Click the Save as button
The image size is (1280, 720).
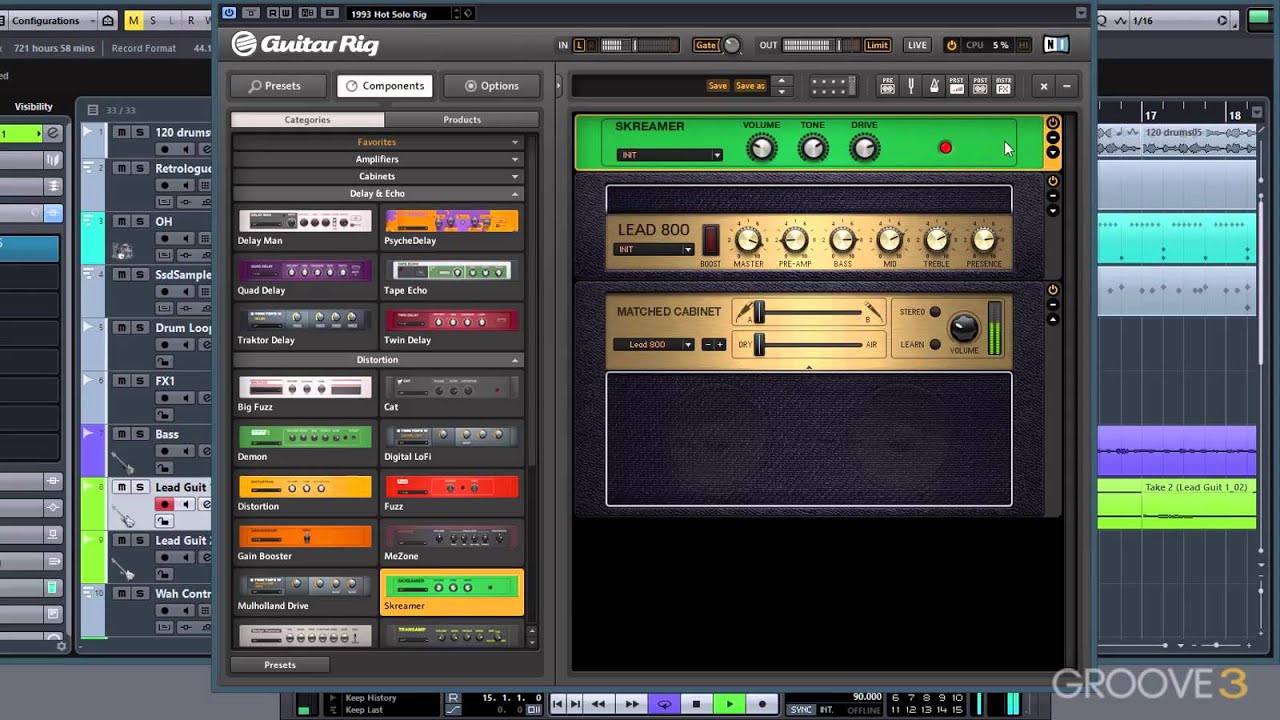[x=751, y=86]
